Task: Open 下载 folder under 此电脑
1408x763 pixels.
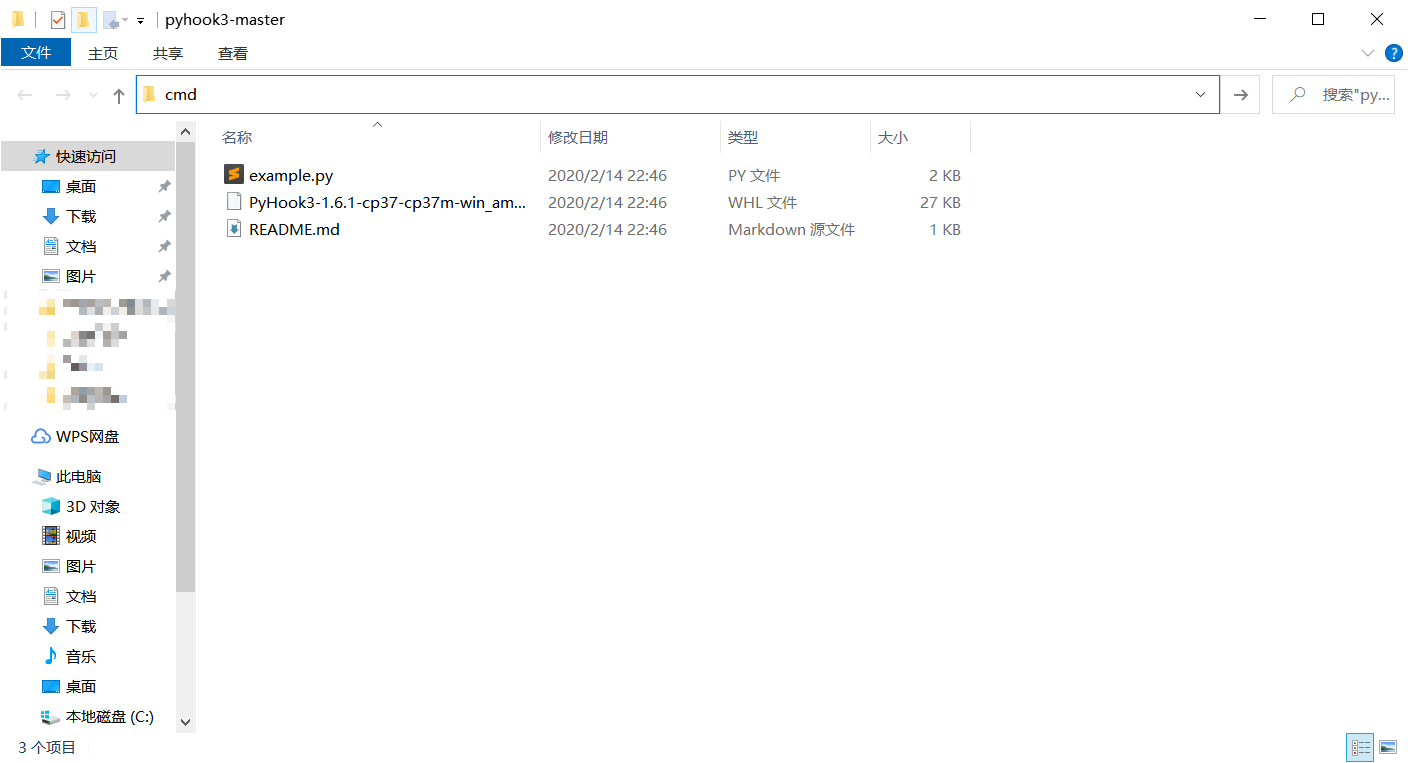Action: (81, 627)
